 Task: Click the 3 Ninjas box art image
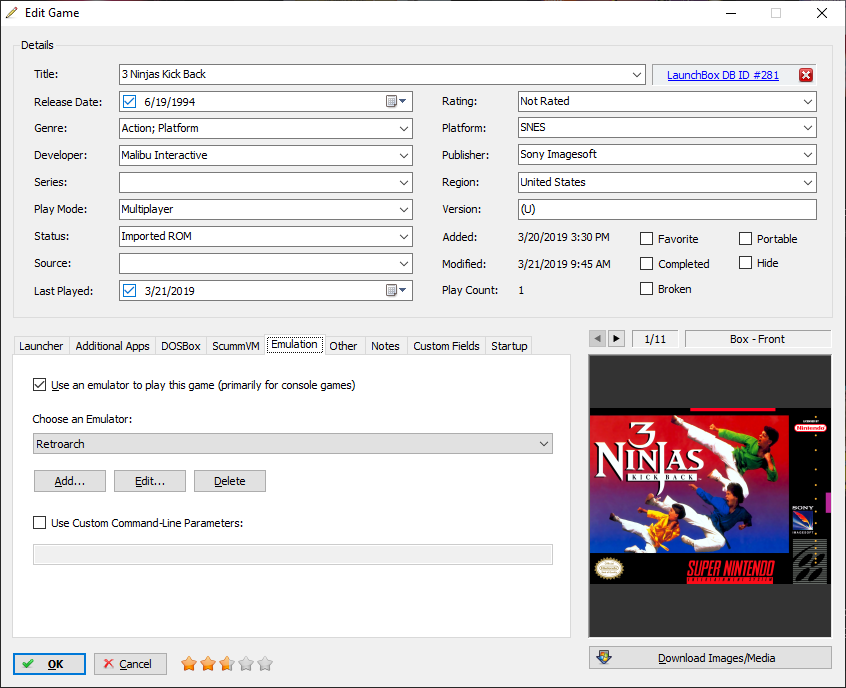(x=710, y=496)
